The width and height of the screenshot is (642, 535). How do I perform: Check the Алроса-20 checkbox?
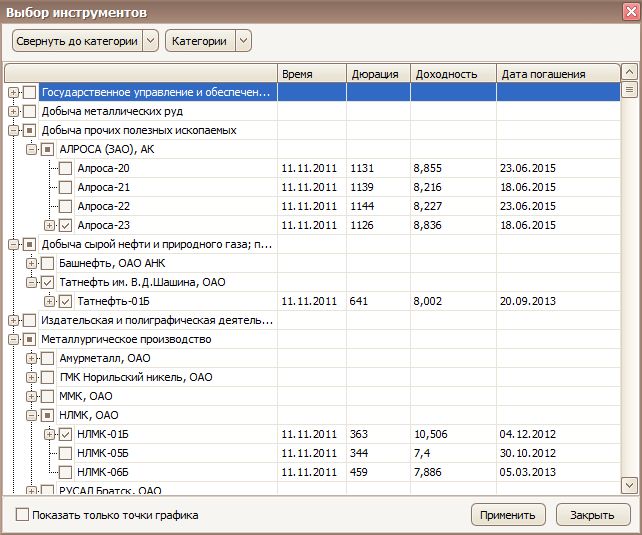point(65,169)
